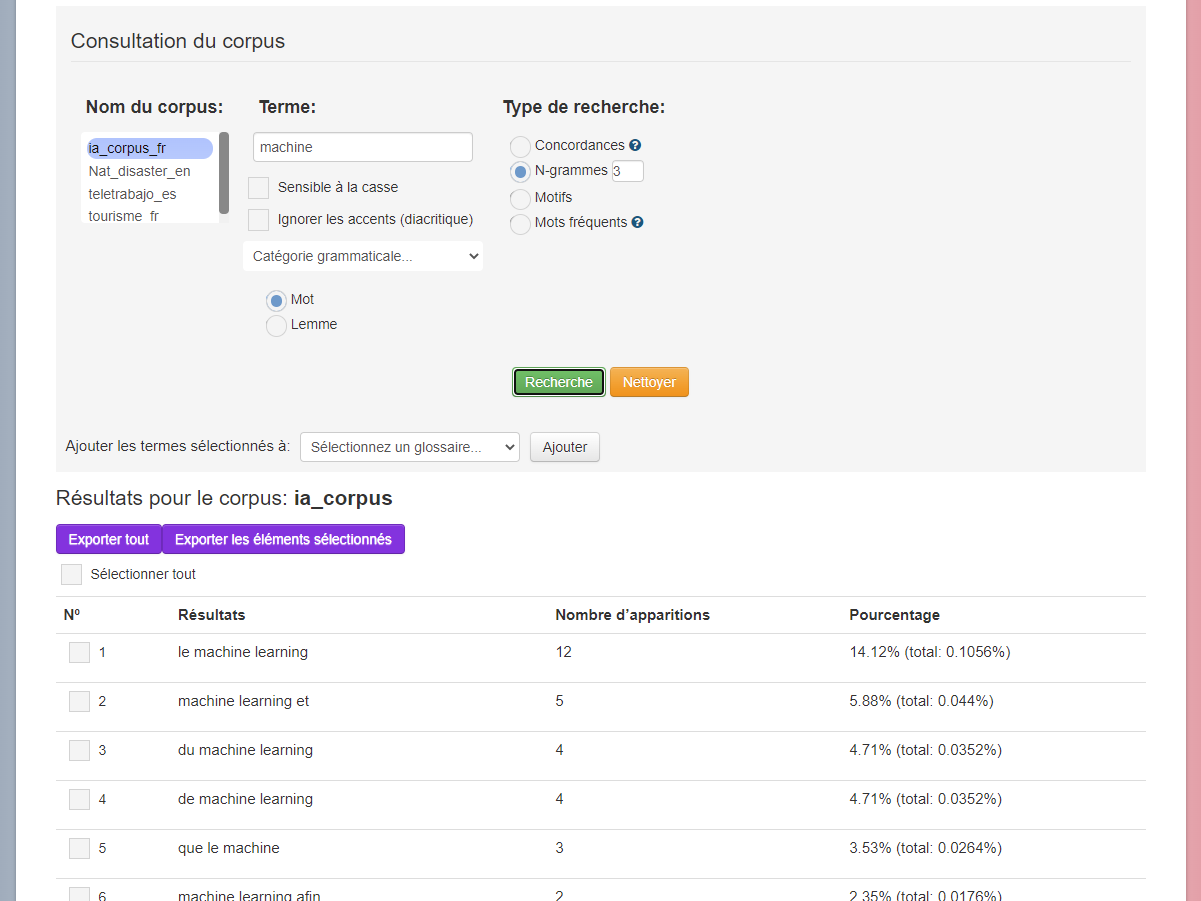Pick teletrabajo_es from corpus list
This screenshot has width=1201, height=901.
coord(132,194)
